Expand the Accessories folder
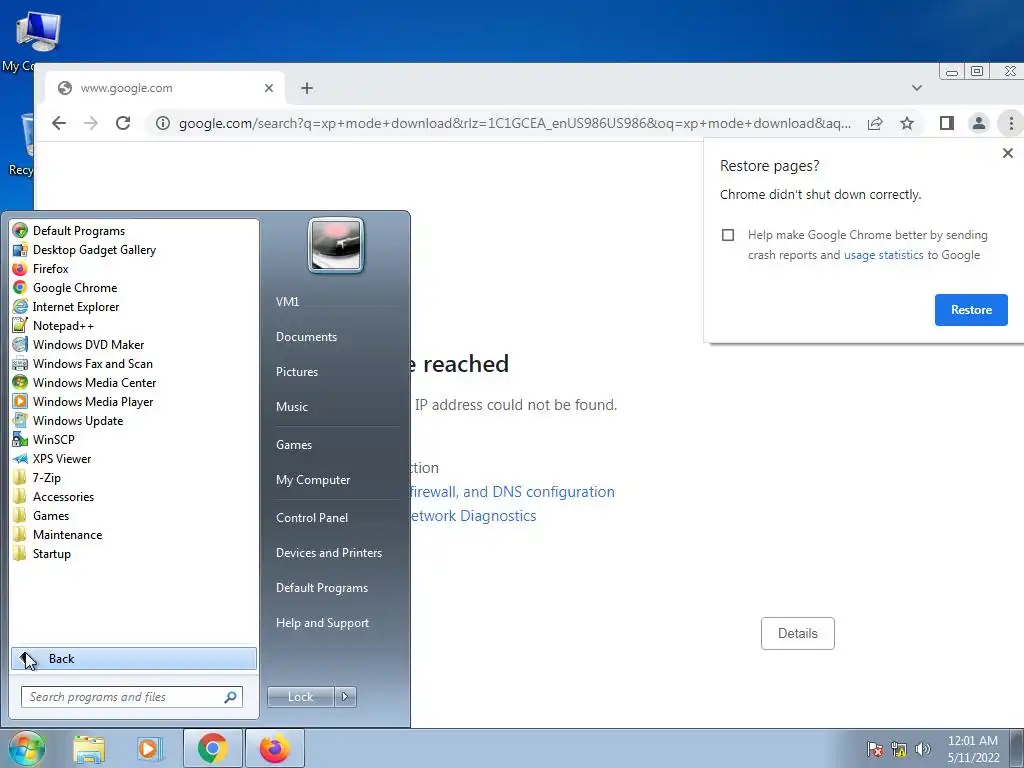 pos(54,496)
